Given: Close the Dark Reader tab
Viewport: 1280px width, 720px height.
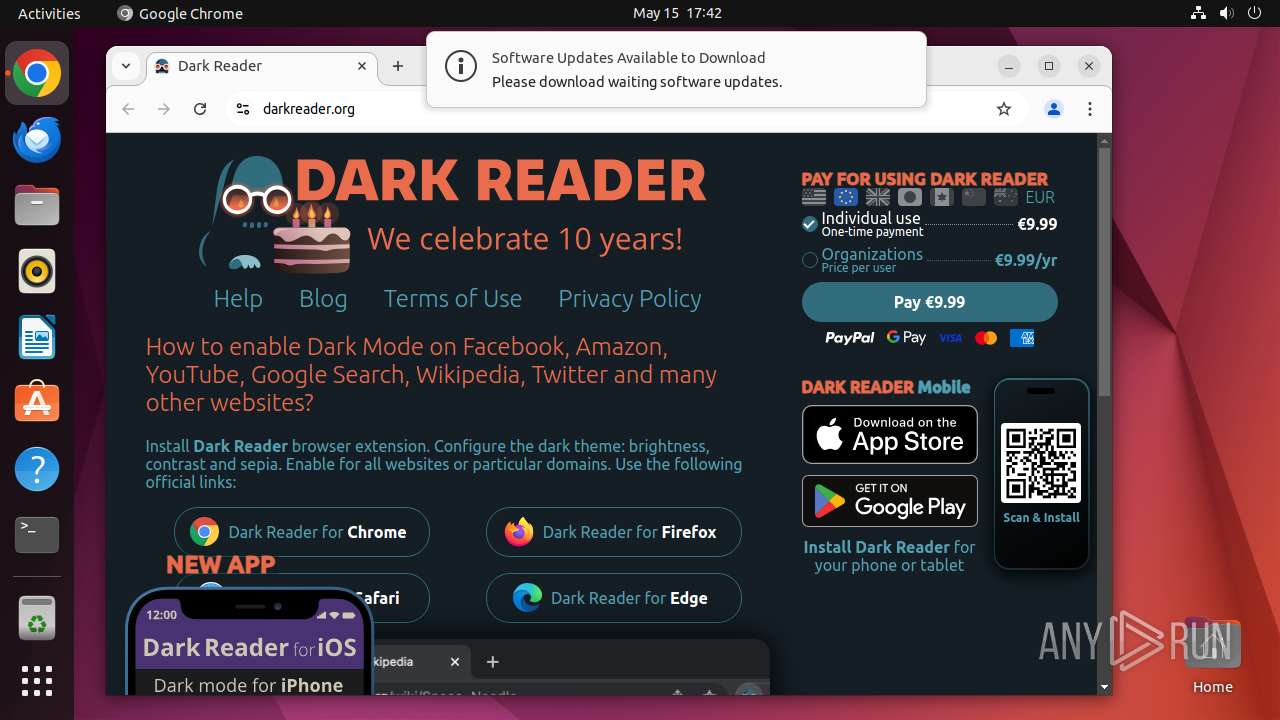Looking at the screenshot, I should [x=362, y=66].
